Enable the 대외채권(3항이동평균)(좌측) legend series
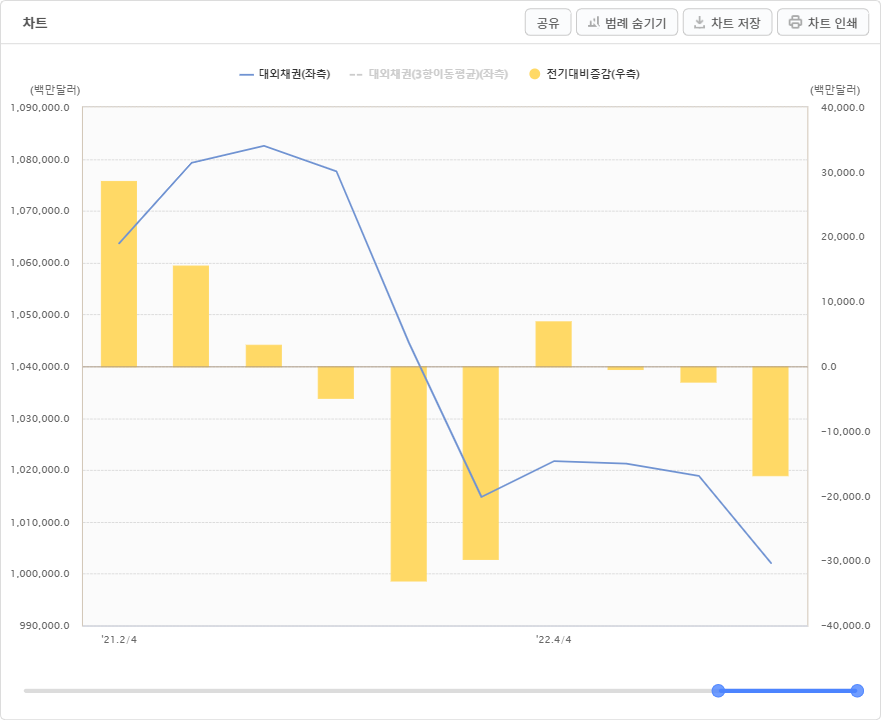The width and height of the screenshot is (881, 720). coord(429,74)
